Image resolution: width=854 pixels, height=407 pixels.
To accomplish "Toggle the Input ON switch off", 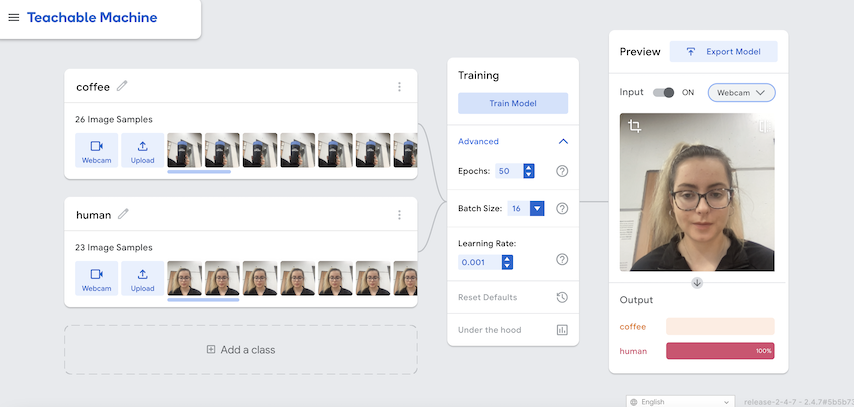I will [664, 92].
